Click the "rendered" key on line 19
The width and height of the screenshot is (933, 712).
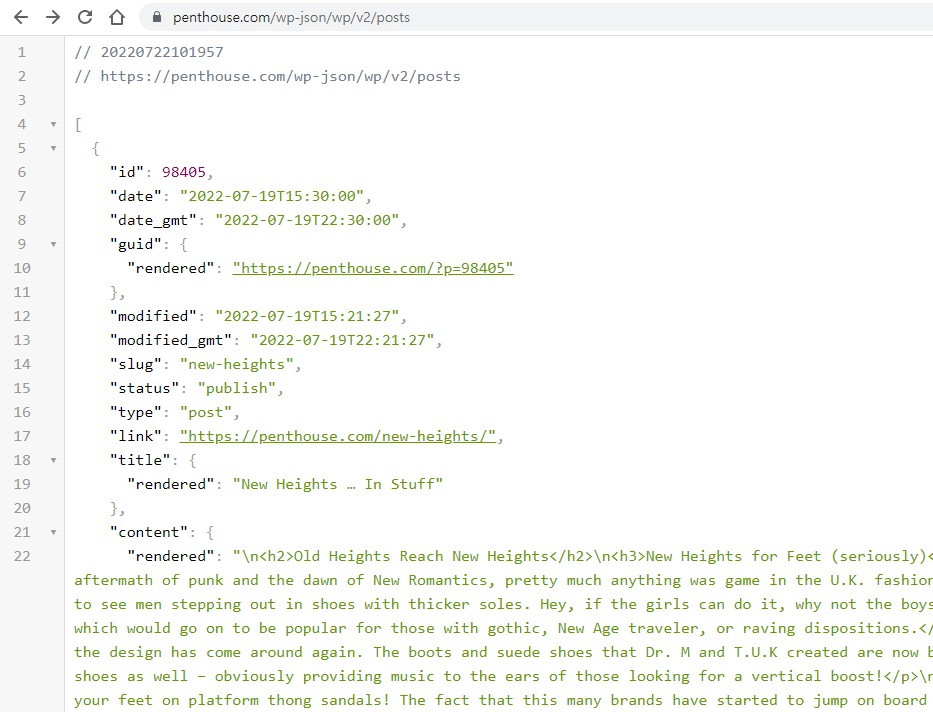pyautogui.click(x=170, y=484)
